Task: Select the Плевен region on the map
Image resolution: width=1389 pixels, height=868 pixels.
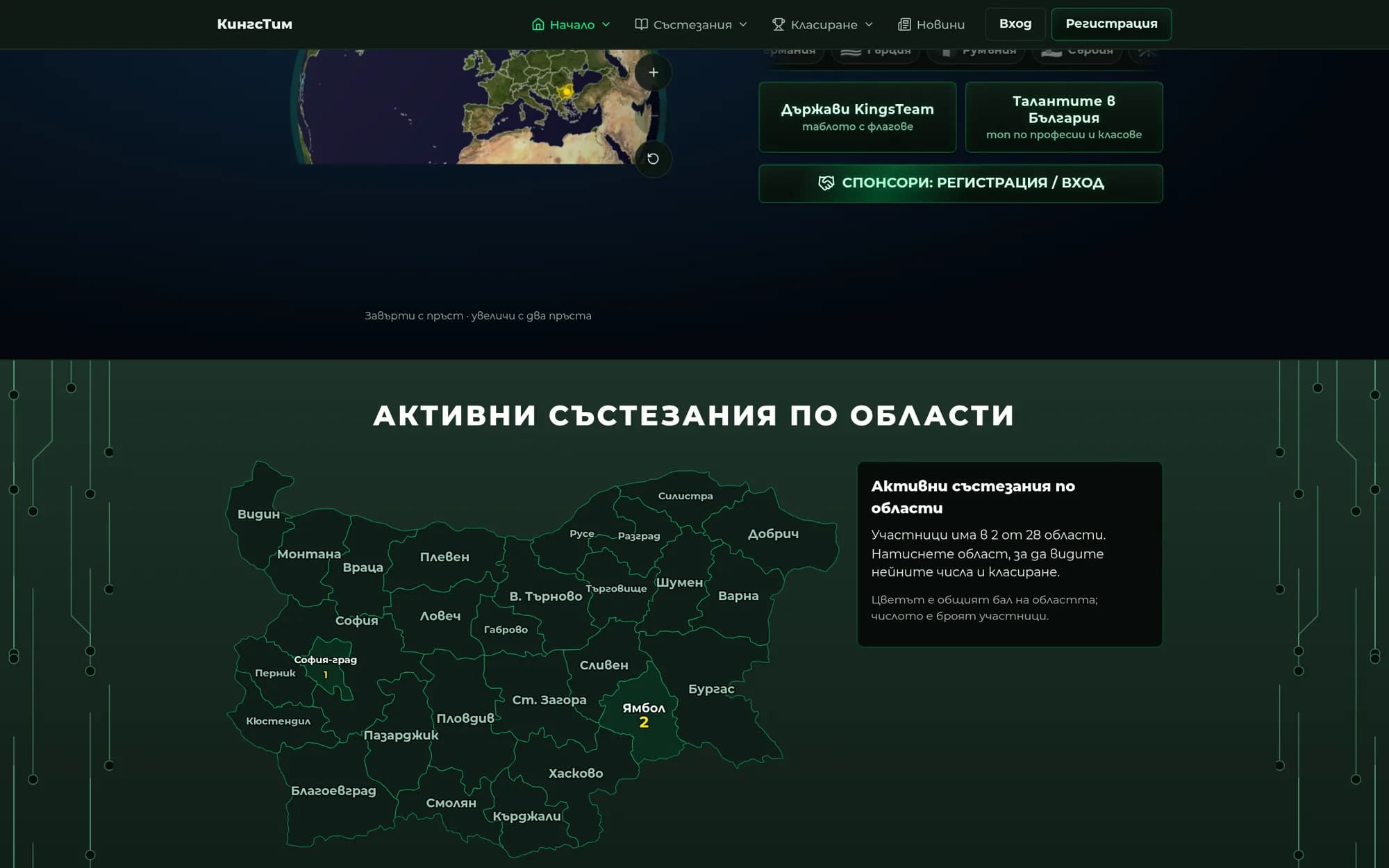Action: [444, 557]
